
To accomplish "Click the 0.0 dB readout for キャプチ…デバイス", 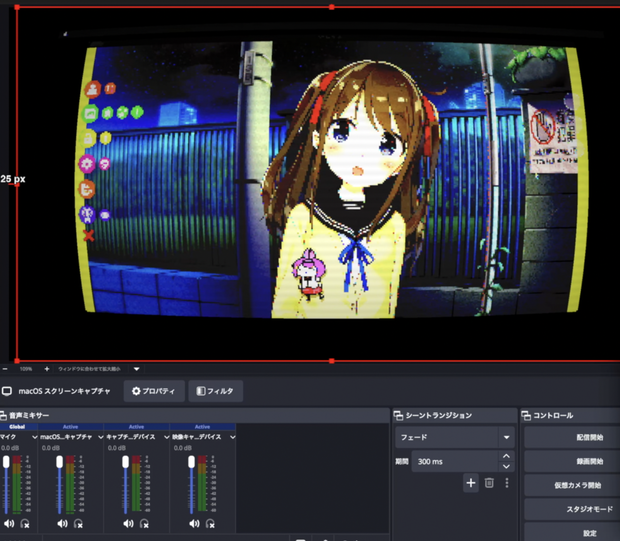I will click(117, 448).
